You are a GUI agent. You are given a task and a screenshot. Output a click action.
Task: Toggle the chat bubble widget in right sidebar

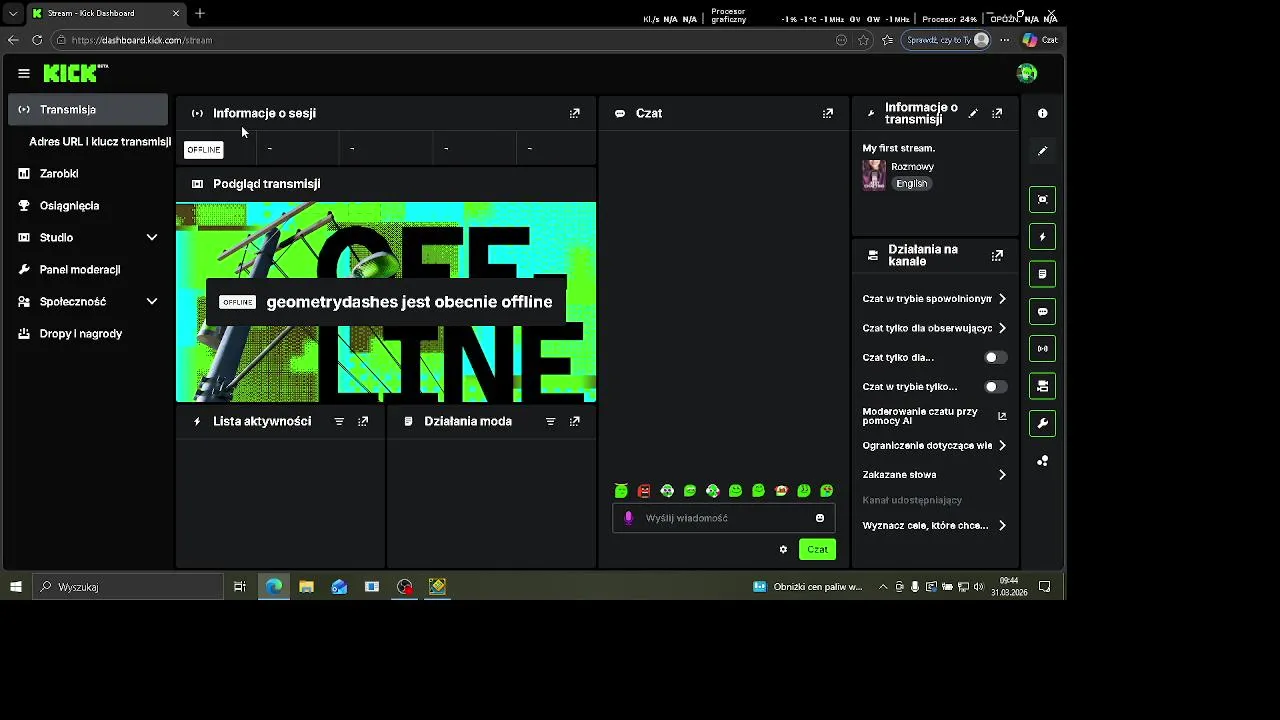[1043, 311]
